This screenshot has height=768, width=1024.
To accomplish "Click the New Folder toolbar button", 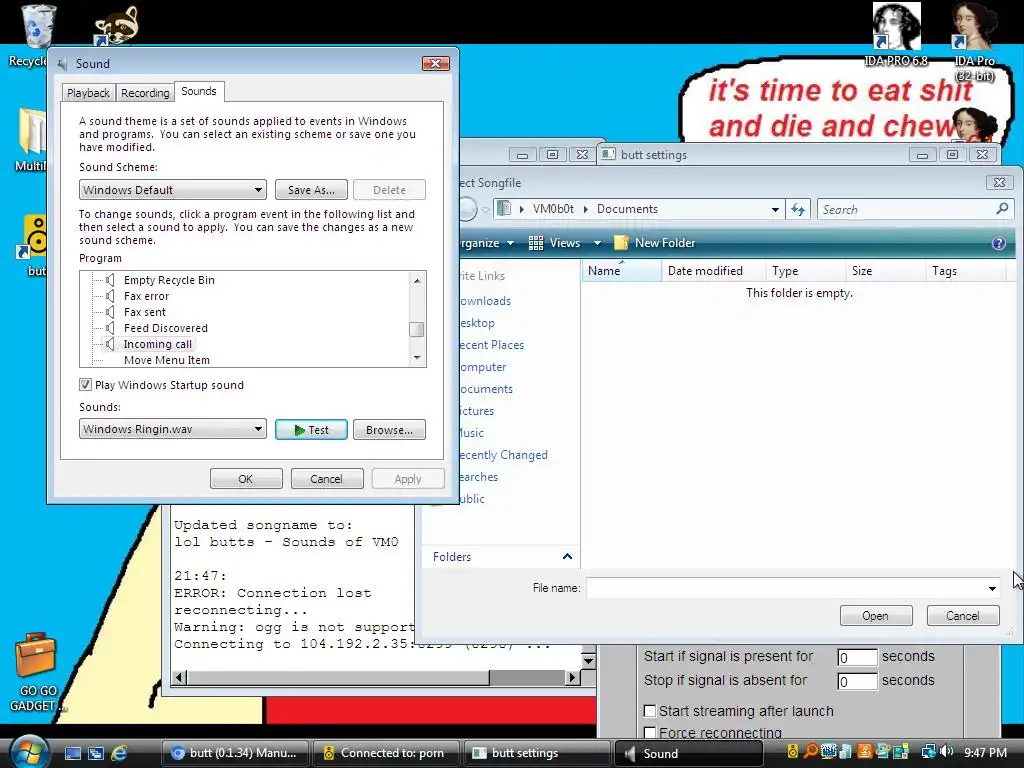I will tap(654, 243).
